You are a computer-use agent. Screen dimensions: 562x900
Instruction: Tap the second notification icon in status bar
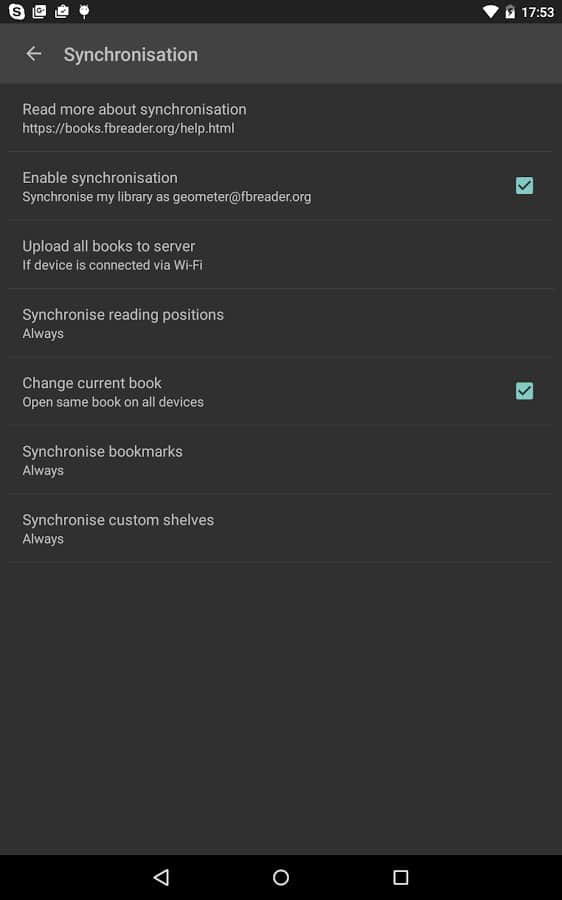pyautogui.click(x=39, y=11)
